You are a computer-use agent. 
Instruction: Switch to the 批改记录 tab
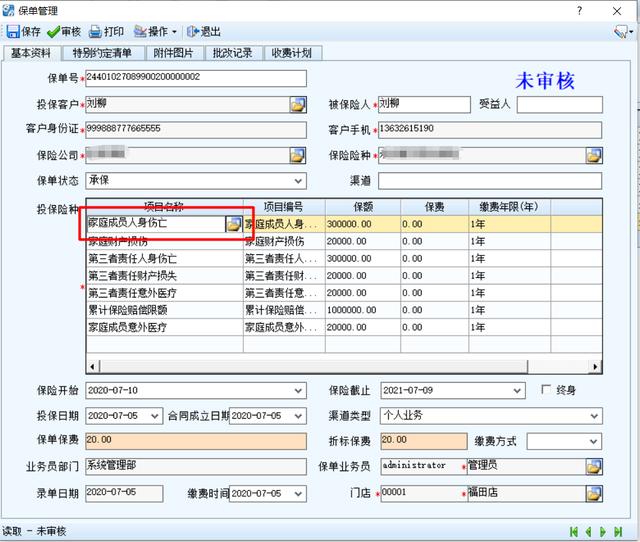[232, 53]
